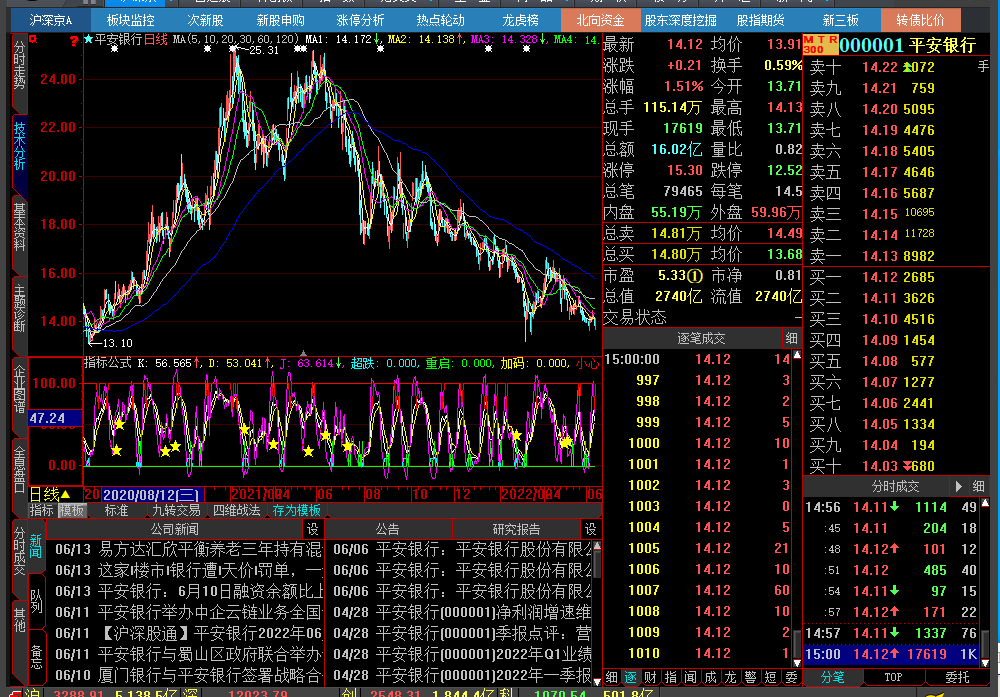Switch to 基本资料 side tab

coord(20,227)
